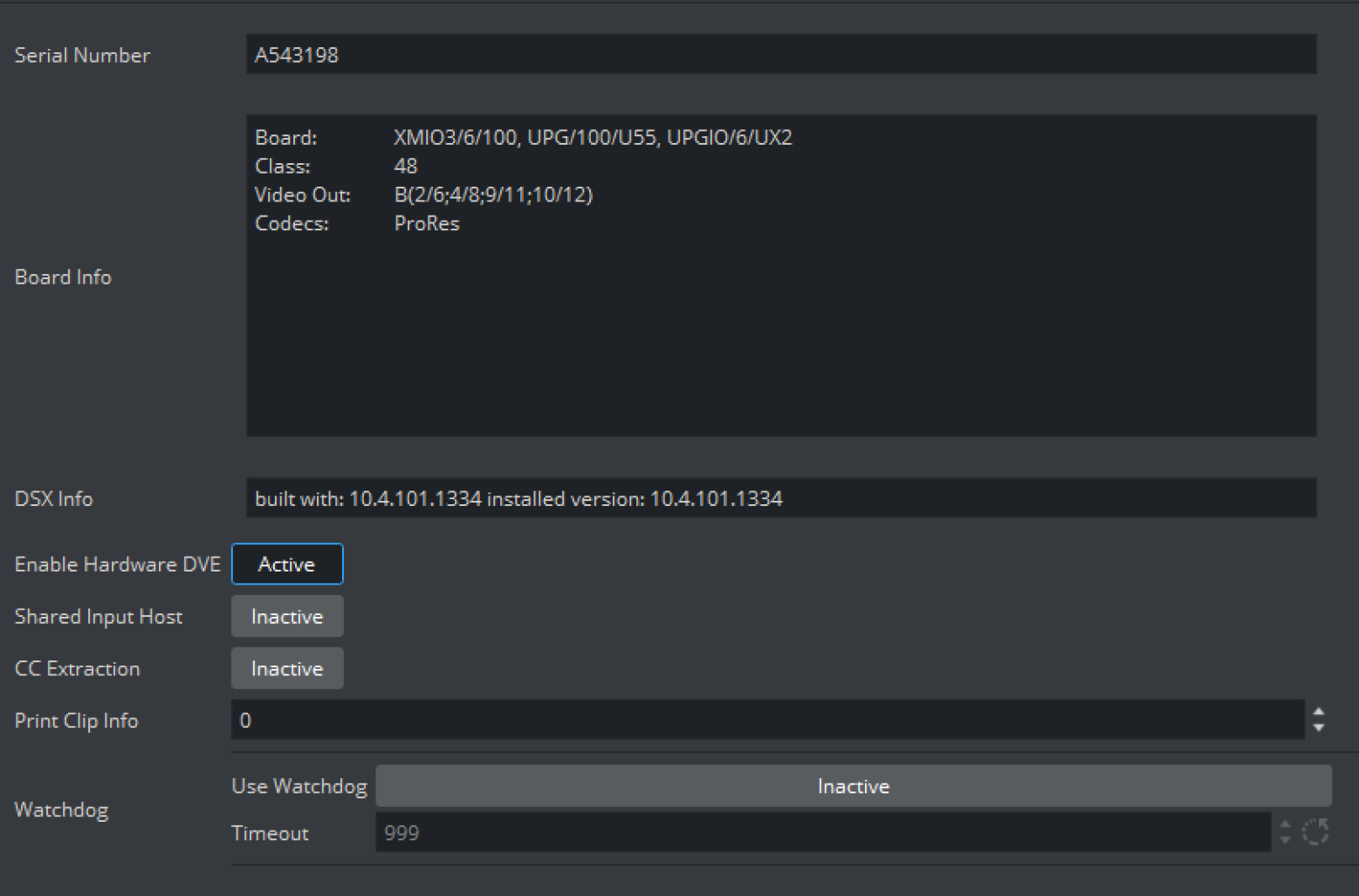The height and width of the screenshot is (896, 1359).
Task: Disable the Enable Hardware DVE toggle
Action: click(x=287, y=564)
